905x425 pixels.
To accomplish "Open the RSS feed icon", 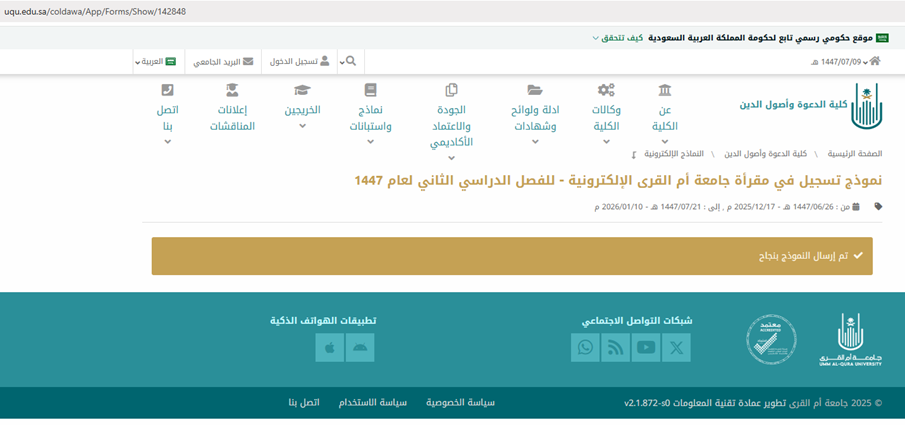I will [615, 348].
